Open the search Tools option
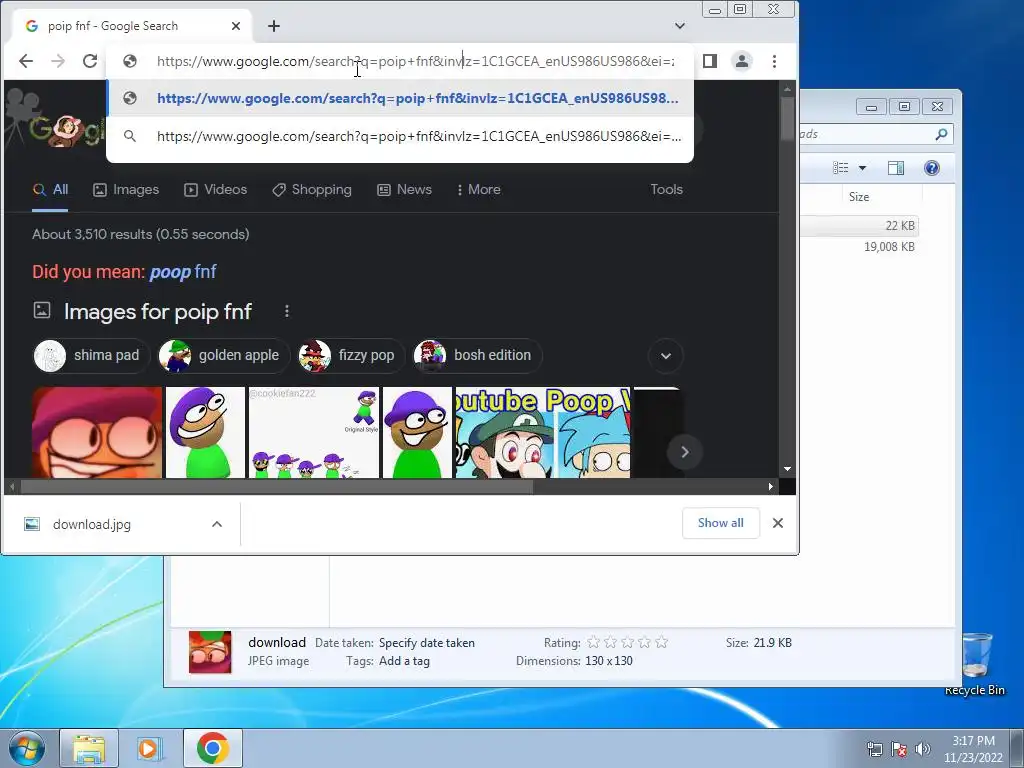Screen dimensions: 1024x768 click(666, 189)
